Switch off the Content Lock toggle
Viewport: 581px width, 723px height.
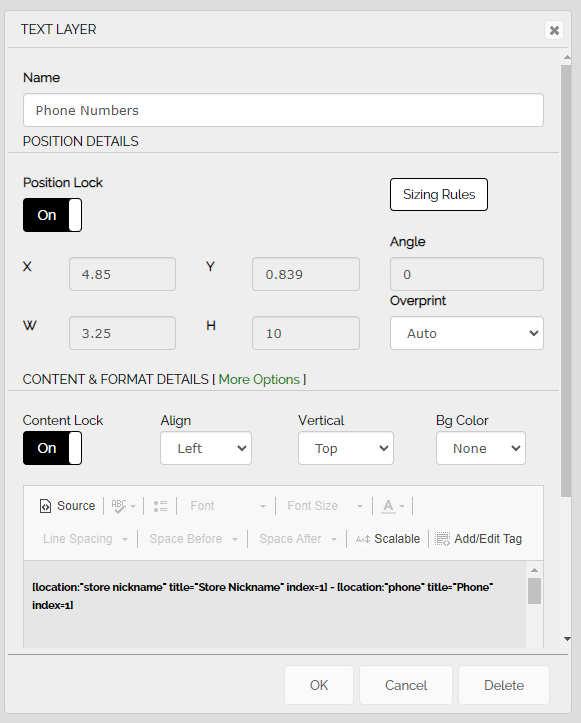(x=53, y=448)
